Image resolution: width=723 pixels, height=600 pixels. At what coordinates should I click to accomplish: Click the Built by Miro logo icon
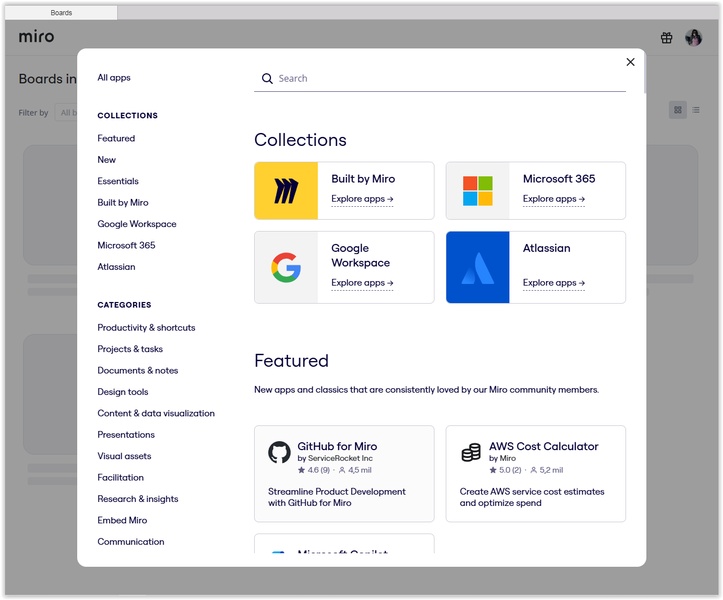[x=286, y=191]
